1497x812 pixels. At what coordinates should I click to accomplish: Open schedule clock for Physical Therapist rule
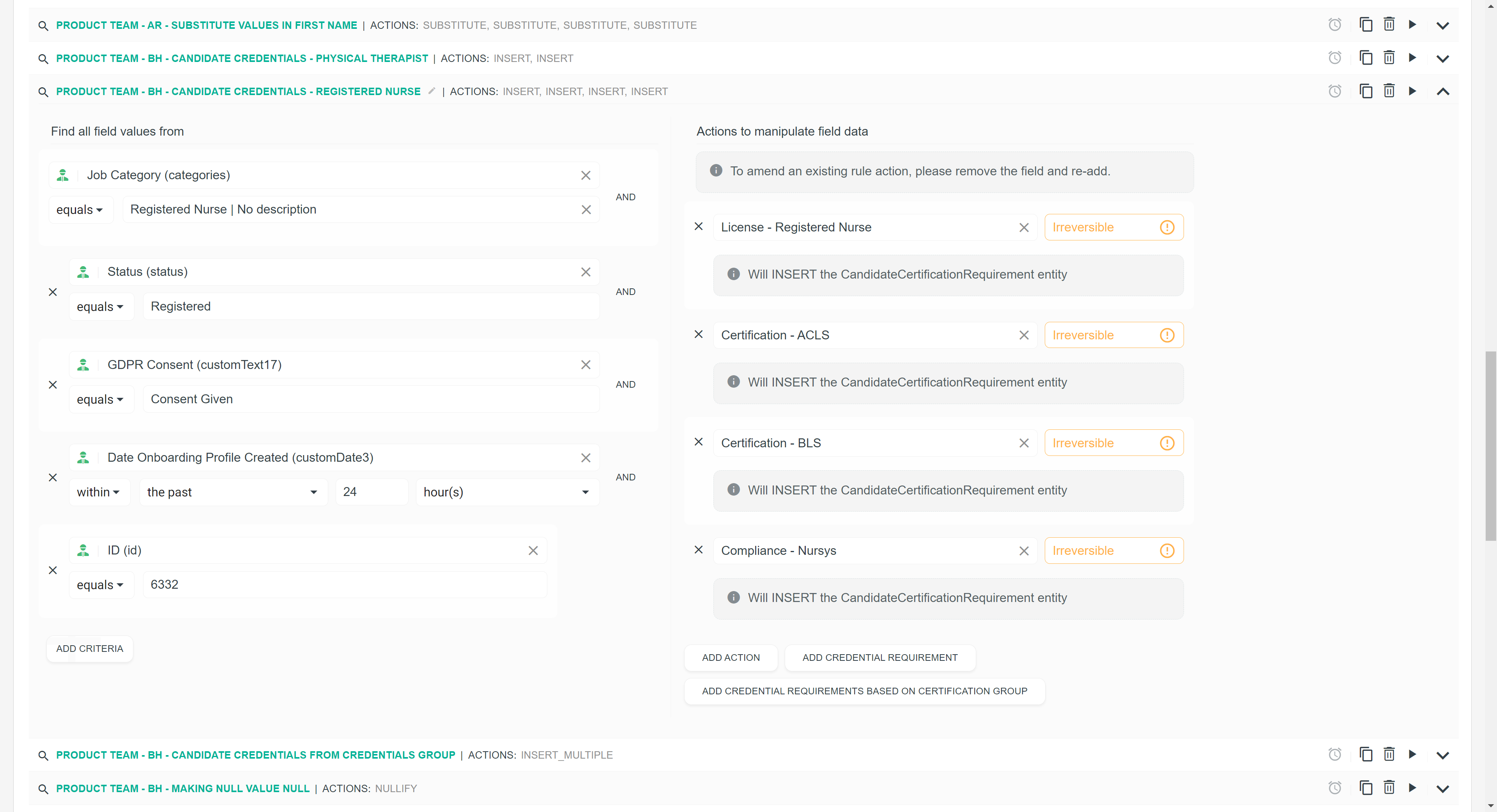tap(1335, 58)
